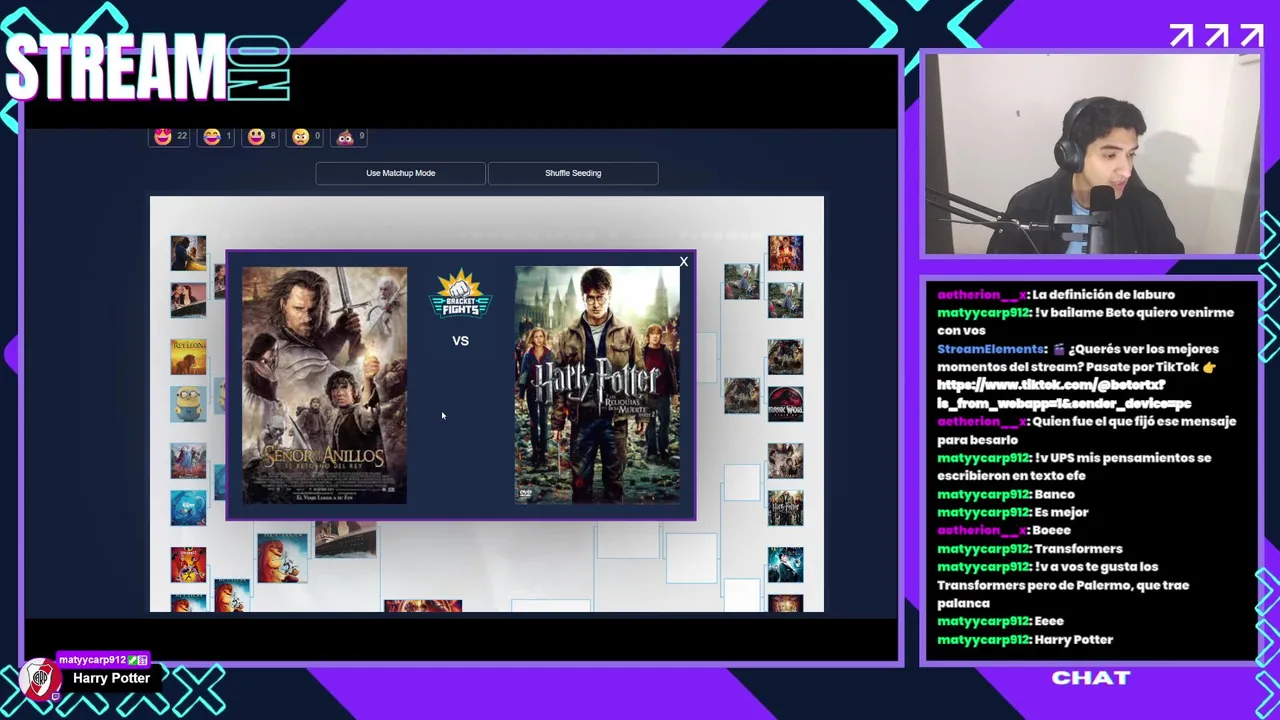
Task: Click the Use Matchup Mode button
Action: click(x=400, y=173)
